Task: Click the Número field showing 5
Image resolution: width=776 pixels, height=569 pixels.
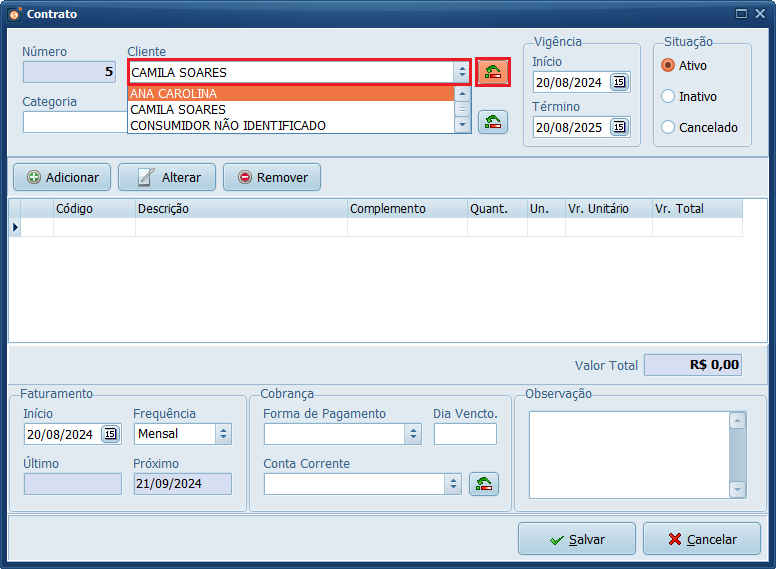Action: [69, 72]
